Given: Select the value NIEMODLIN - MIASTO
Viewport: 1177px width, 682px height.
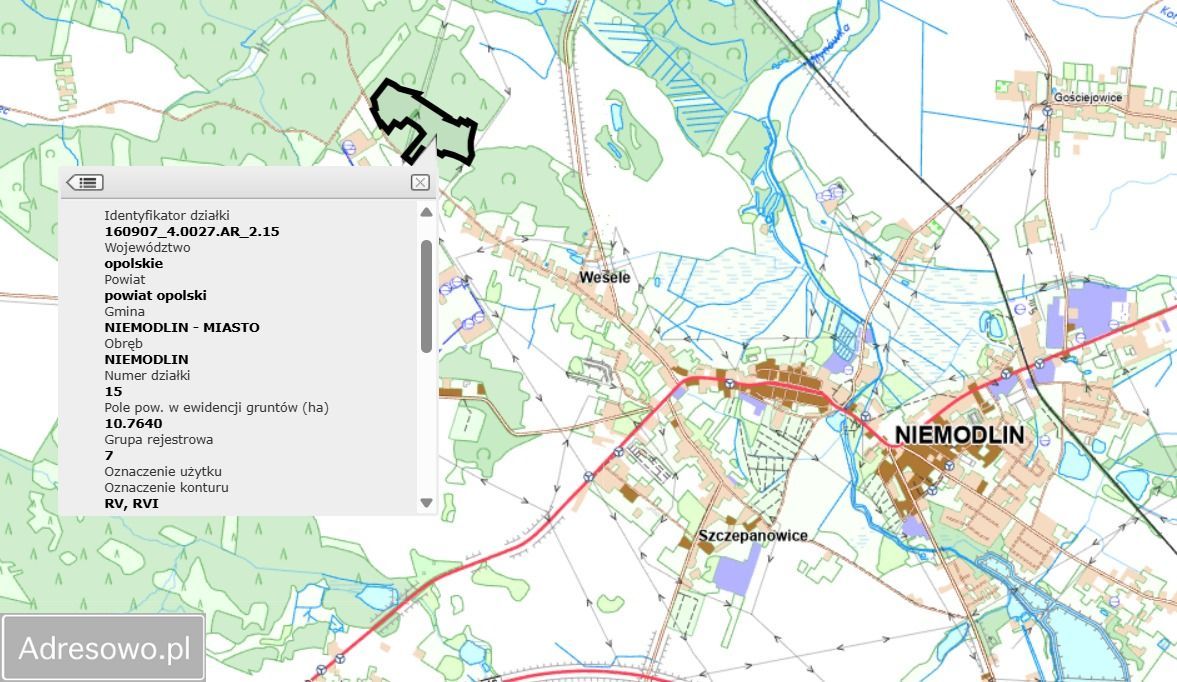Looking at the screenshot, I should (182, 328).
